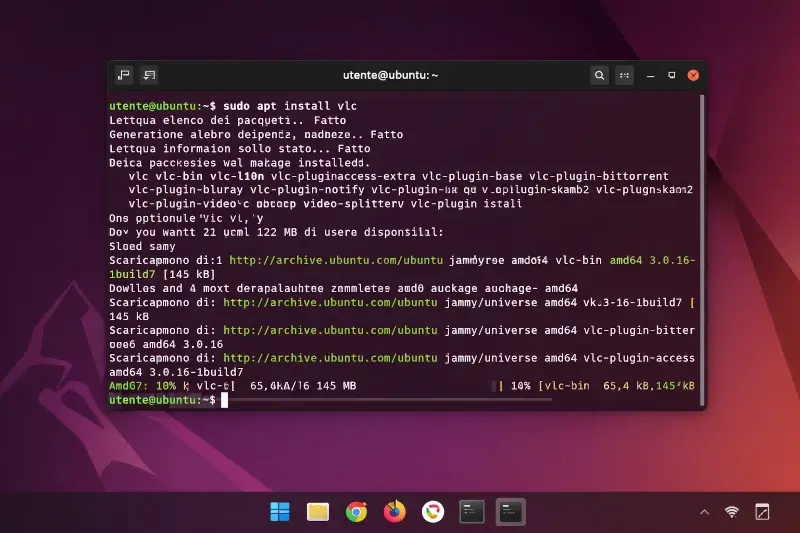The width and height of the screenshot is (800, 533).
Task: Open the archive link for vlc-plugin-access
Action: 330,358
